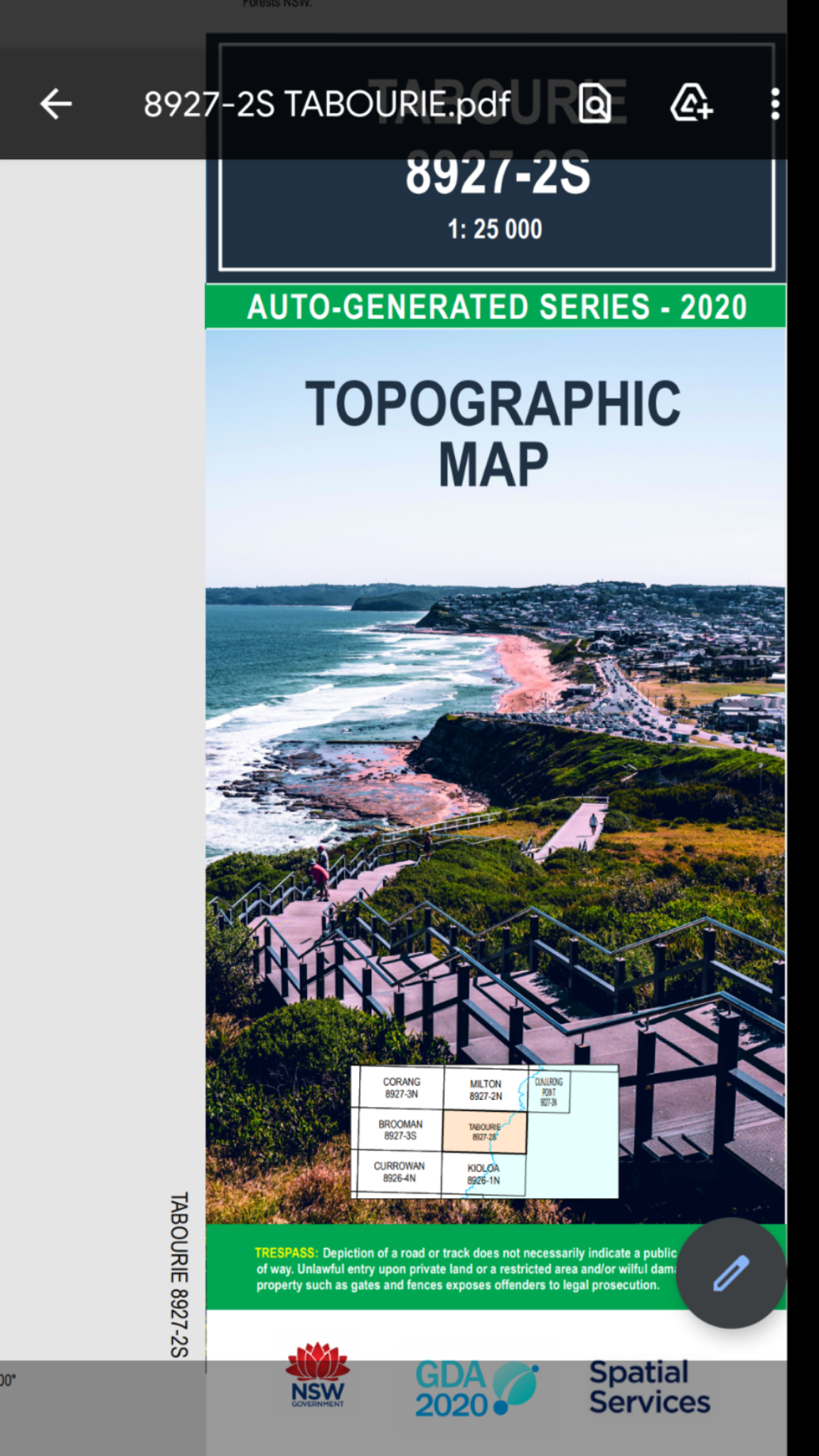Tap the 'Spatial Services' logo text
Viewport: 819px width, 1456px height.
(649, 1387)
